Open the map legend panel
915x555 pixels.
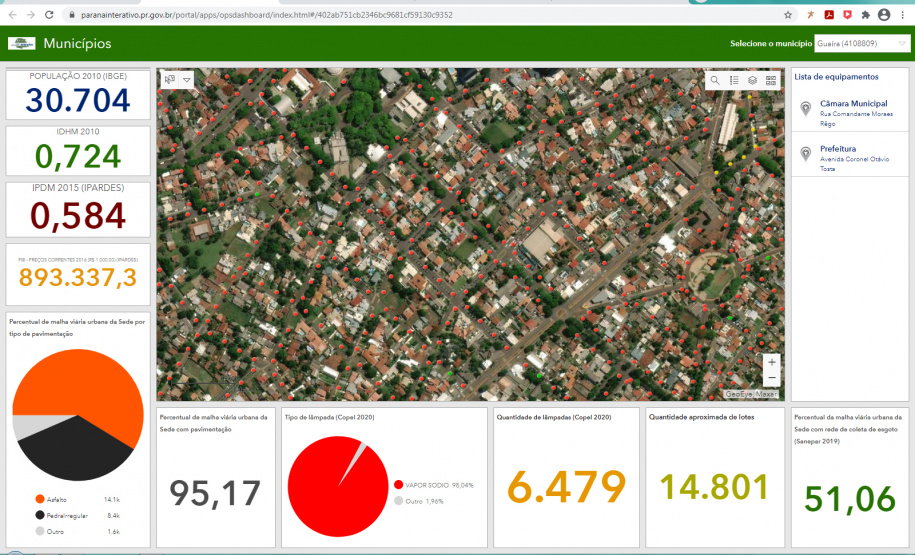[734, 80]
